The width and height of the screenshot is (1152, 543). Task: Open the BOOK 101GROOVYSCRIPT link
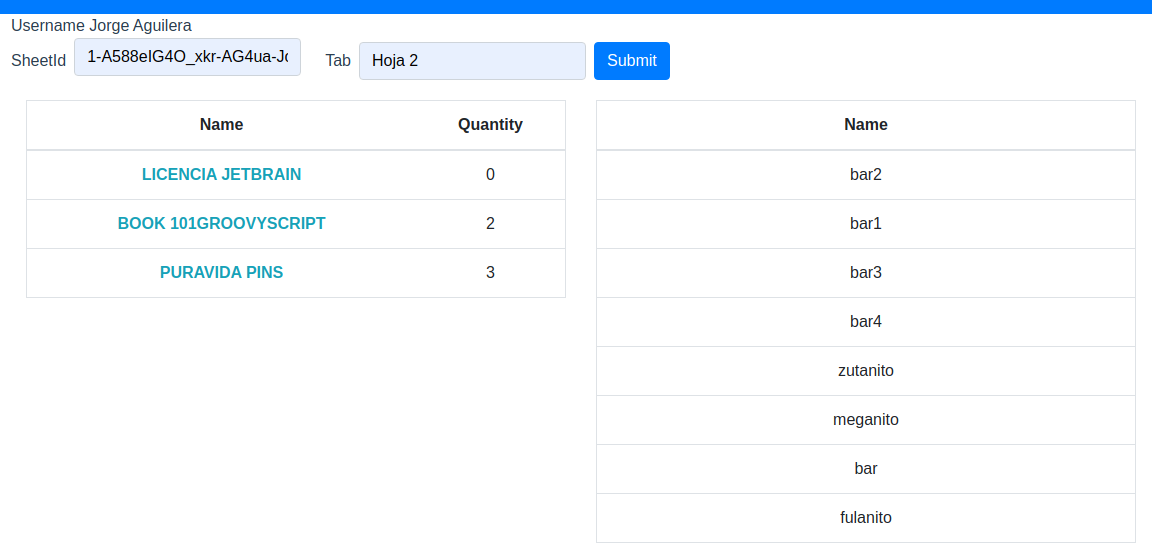[x=221, y=223]
